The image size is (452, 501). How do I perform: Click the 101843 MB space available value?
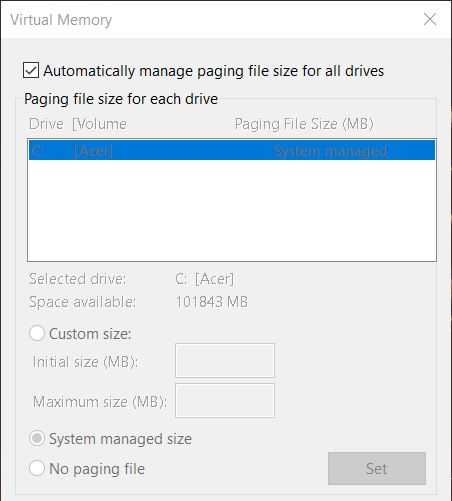point(212,302)
